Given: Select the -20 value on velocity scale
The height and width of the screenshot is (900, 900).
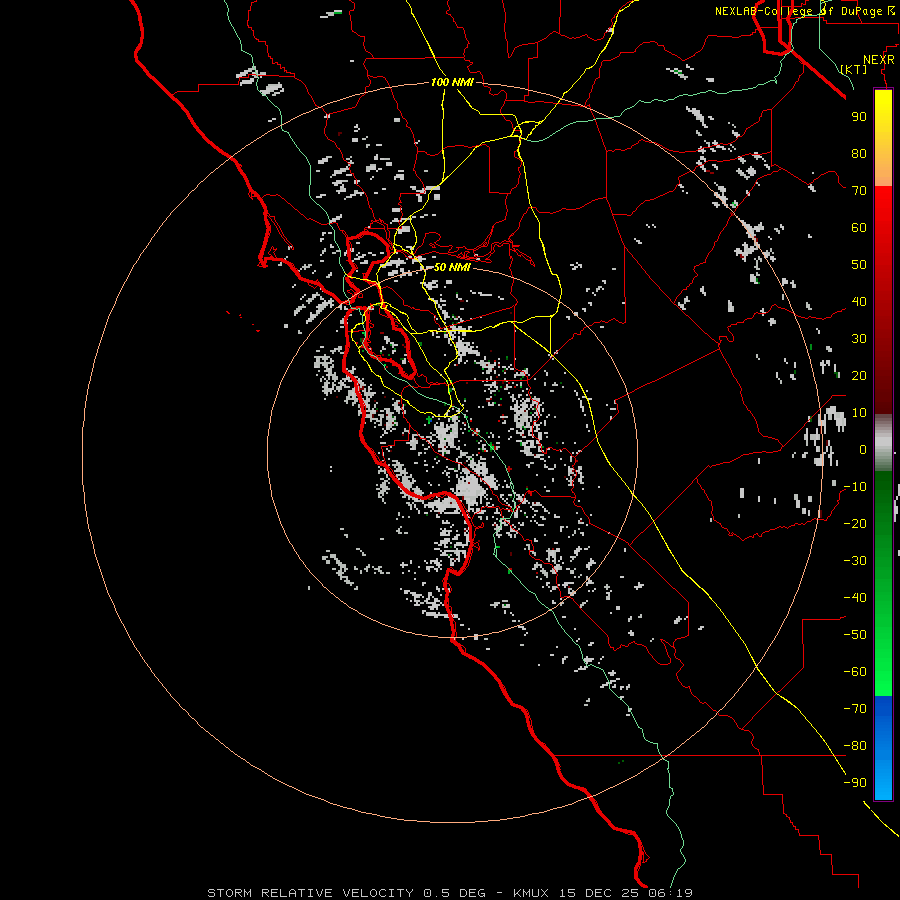Looking at the screenshot, I should point(855,524).
